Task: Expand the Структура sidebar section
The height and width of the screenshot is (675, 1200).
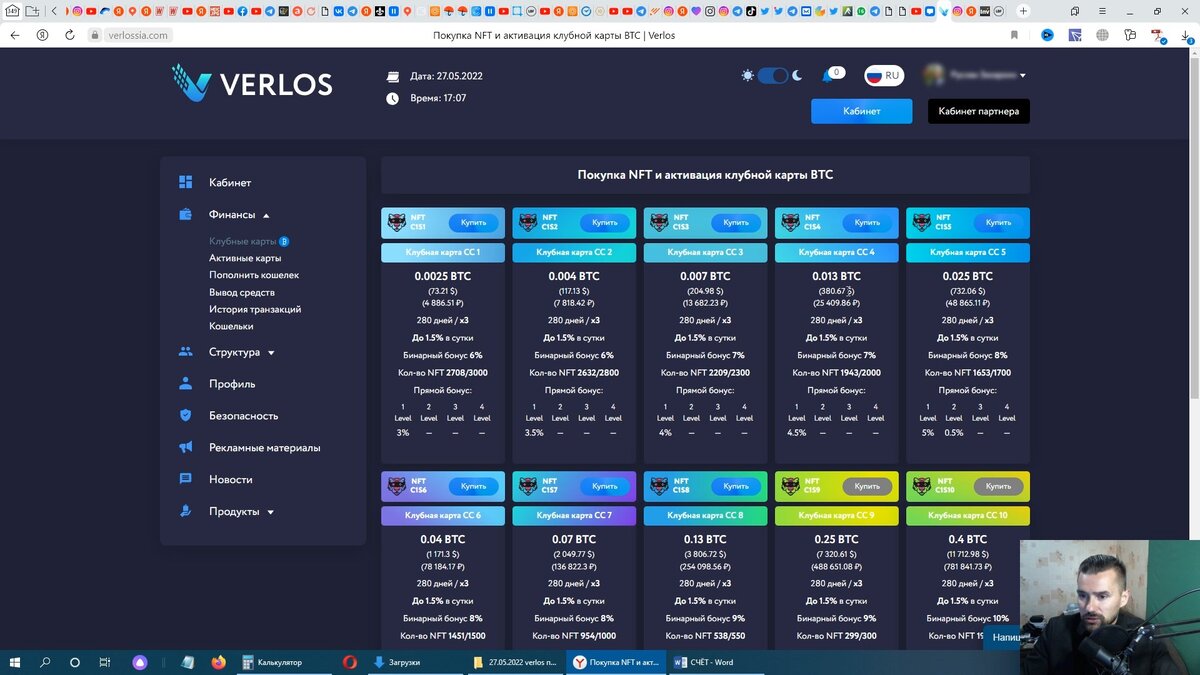Action: tap(242, 352)
